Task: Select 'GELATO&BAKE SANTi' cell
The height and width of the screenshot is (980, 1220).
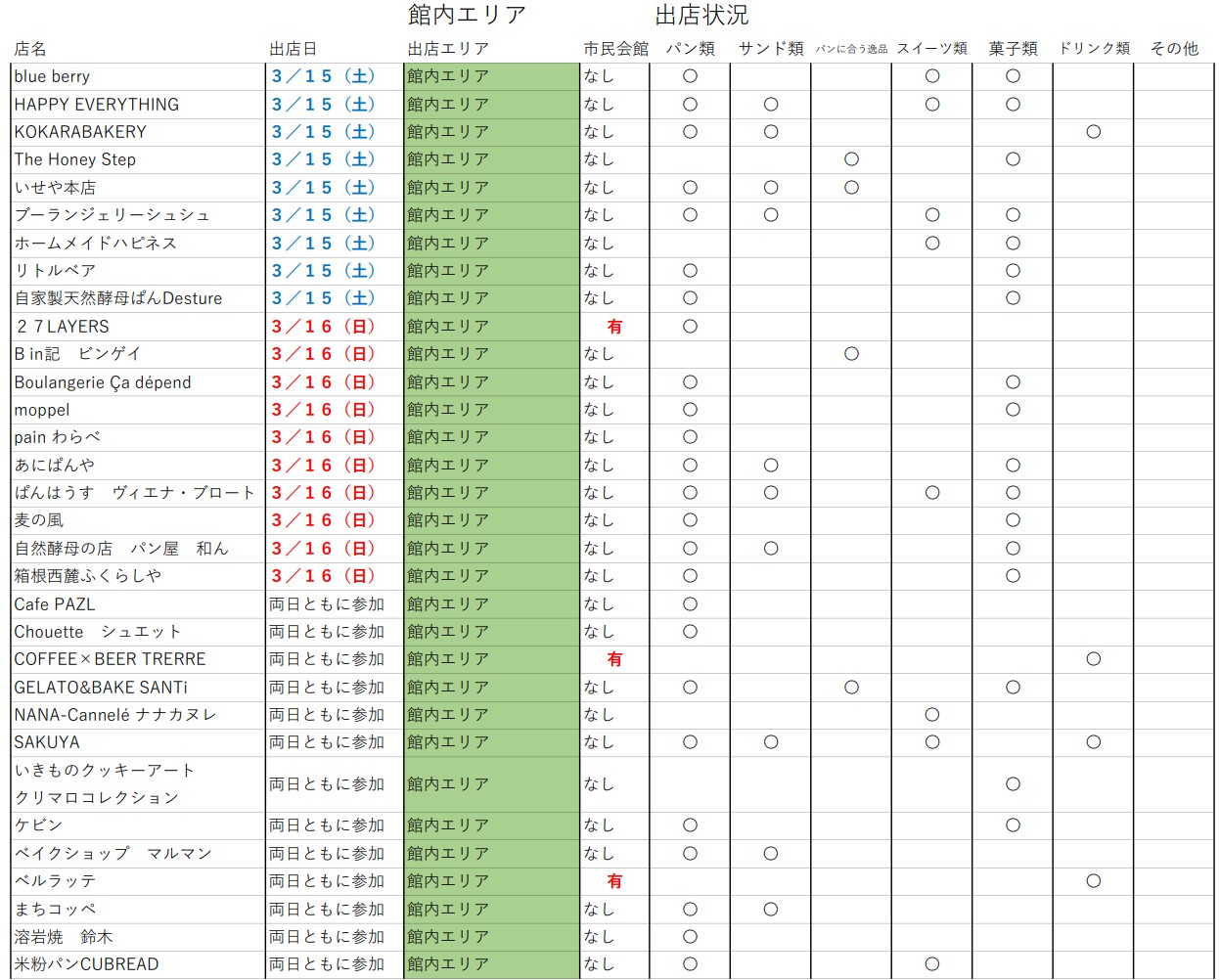Action: 101,688
